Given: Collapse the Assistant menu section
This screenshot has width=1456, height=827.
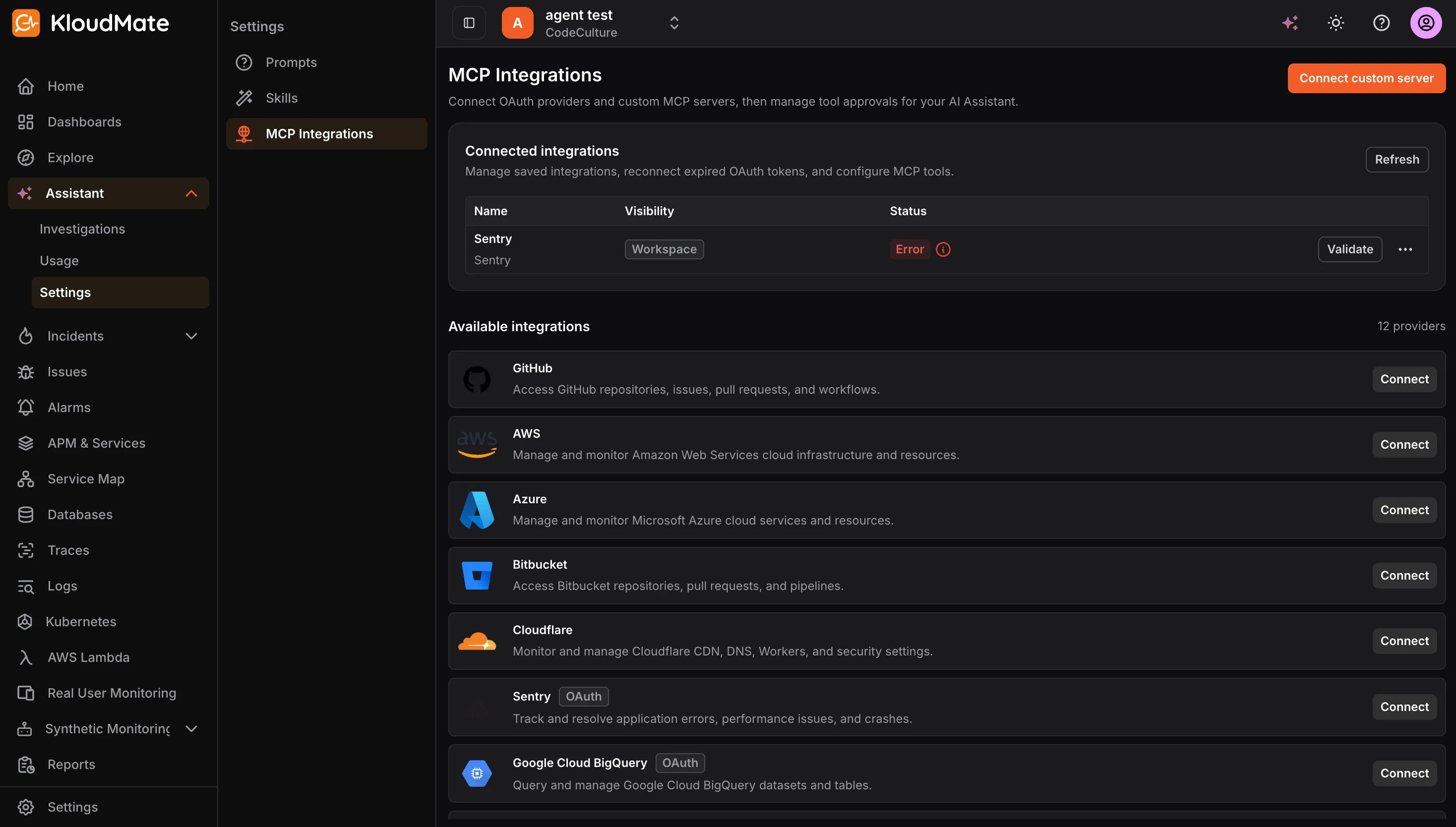Looking at the screenshot, I should point(191,194).
